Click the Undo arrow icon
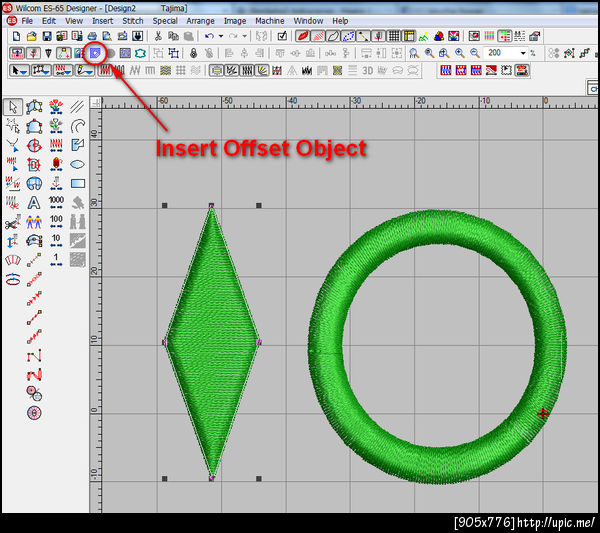Viewport: 600px width, 533px height. (209, 36)
